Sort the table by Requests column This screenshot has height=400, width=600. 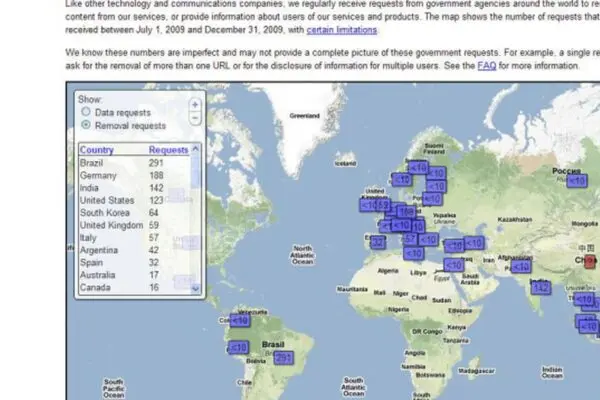click(168, 149)
